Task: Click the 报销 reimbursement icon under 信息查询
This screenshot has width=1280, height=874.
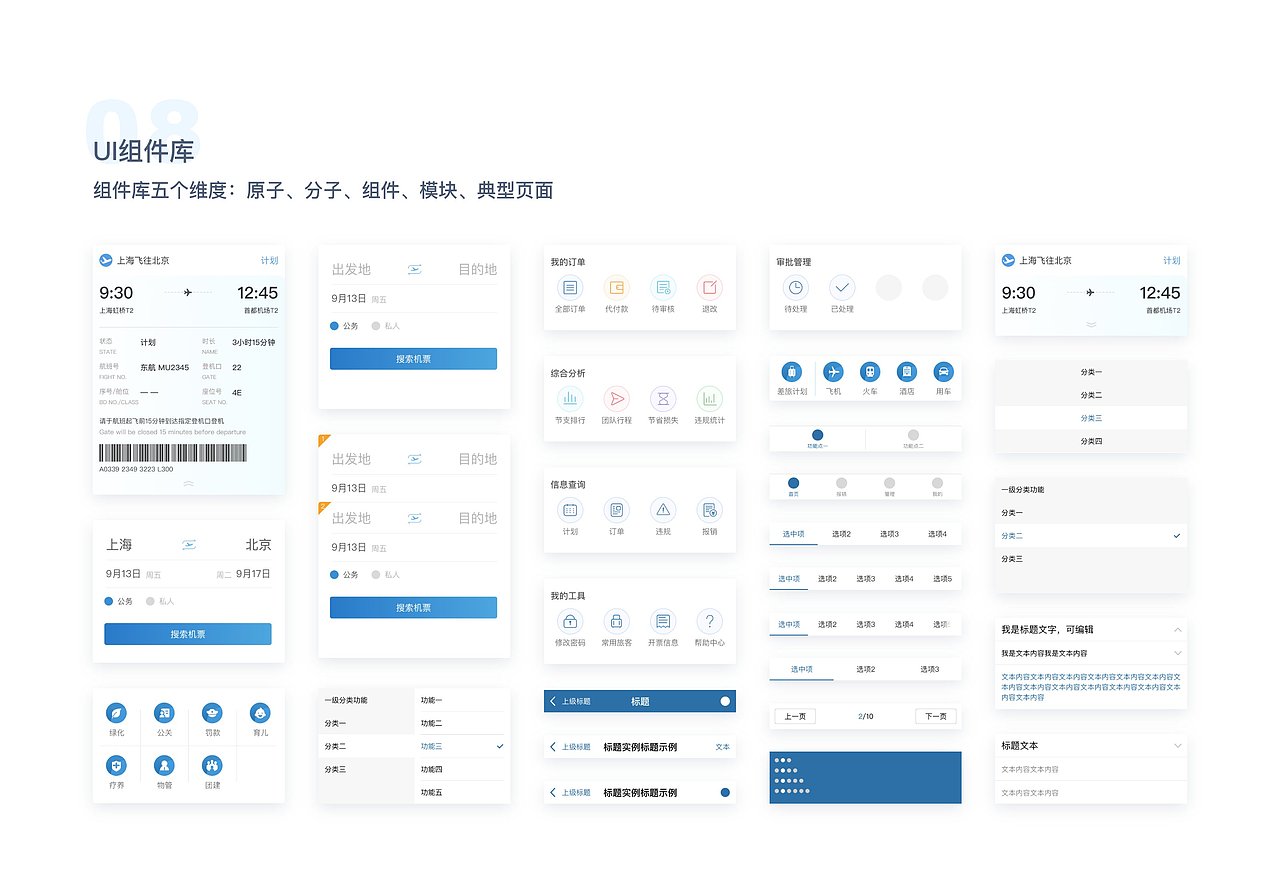Action: 710,511
